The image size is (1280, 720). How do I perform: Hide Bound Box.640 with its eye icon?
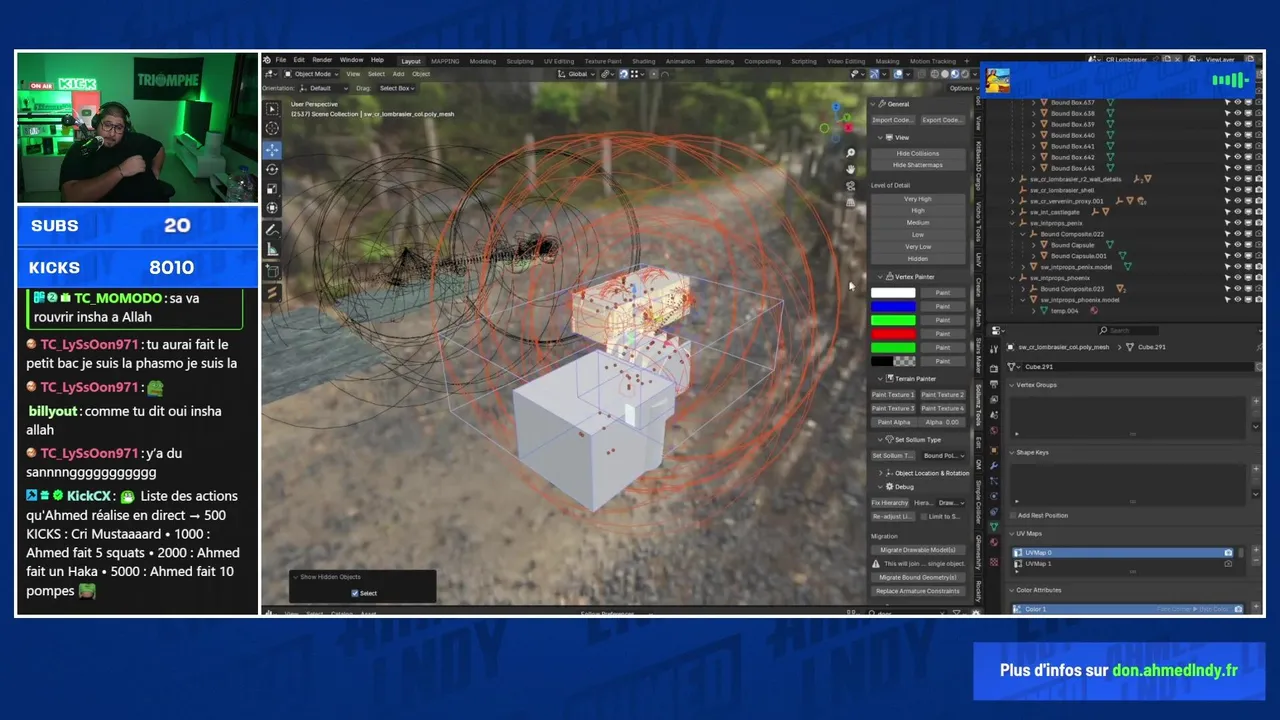point(1237,135)
